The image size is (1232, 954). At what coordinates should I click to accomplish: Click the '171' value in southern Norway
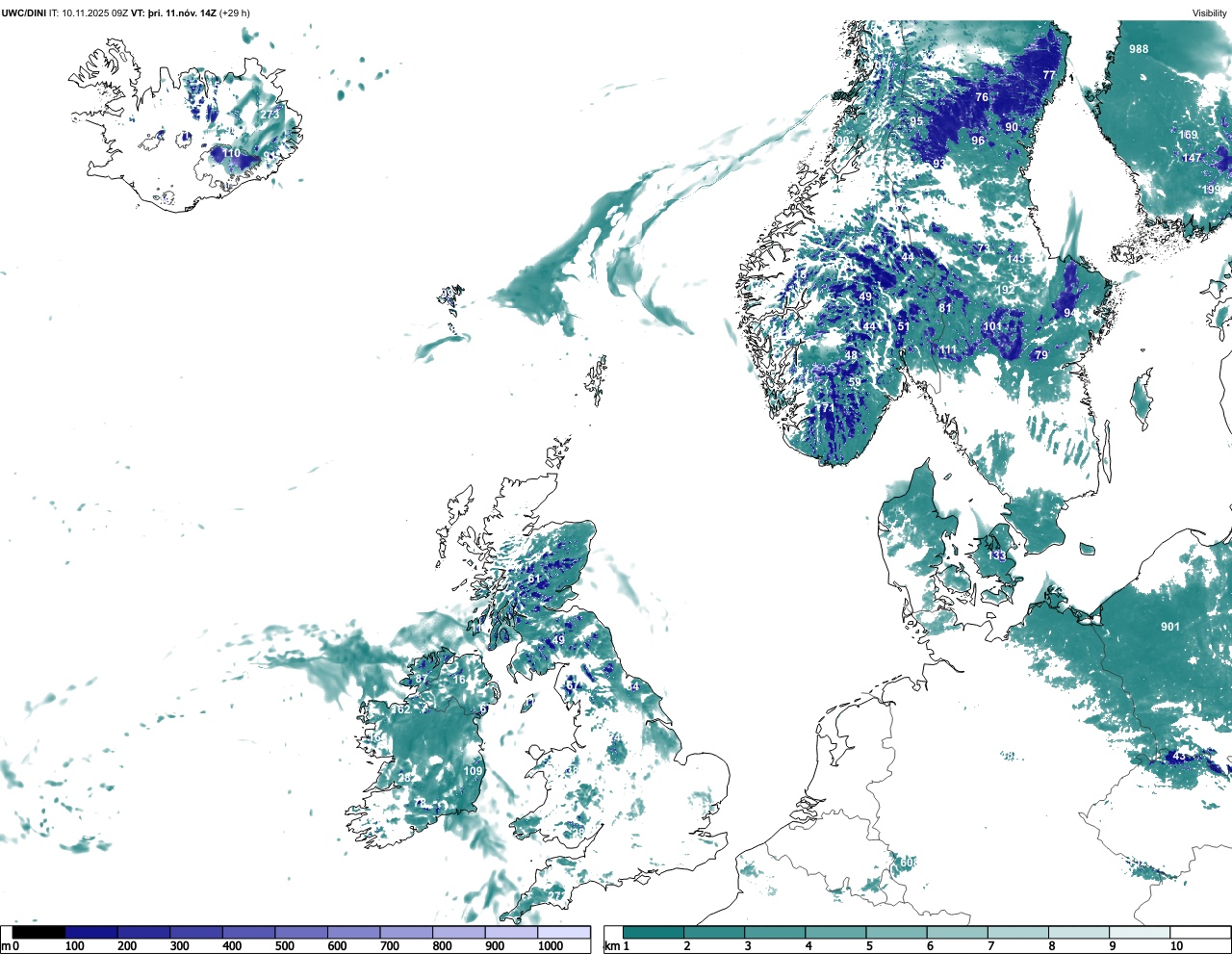point(825,409)
